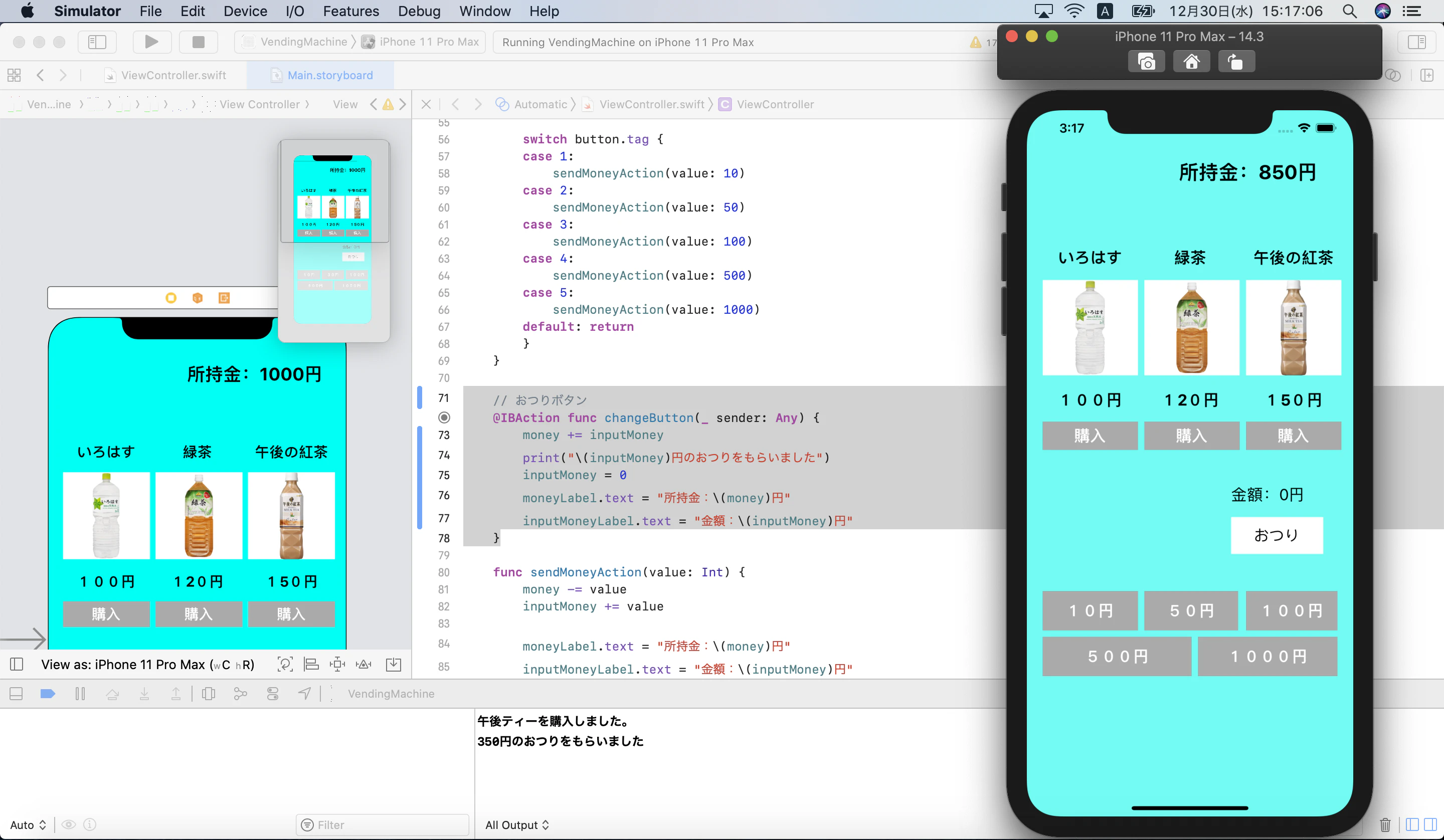The image size is (1444, 840).
Task: Open Auto variables scope dropdown
Action: tap(28, 824)
